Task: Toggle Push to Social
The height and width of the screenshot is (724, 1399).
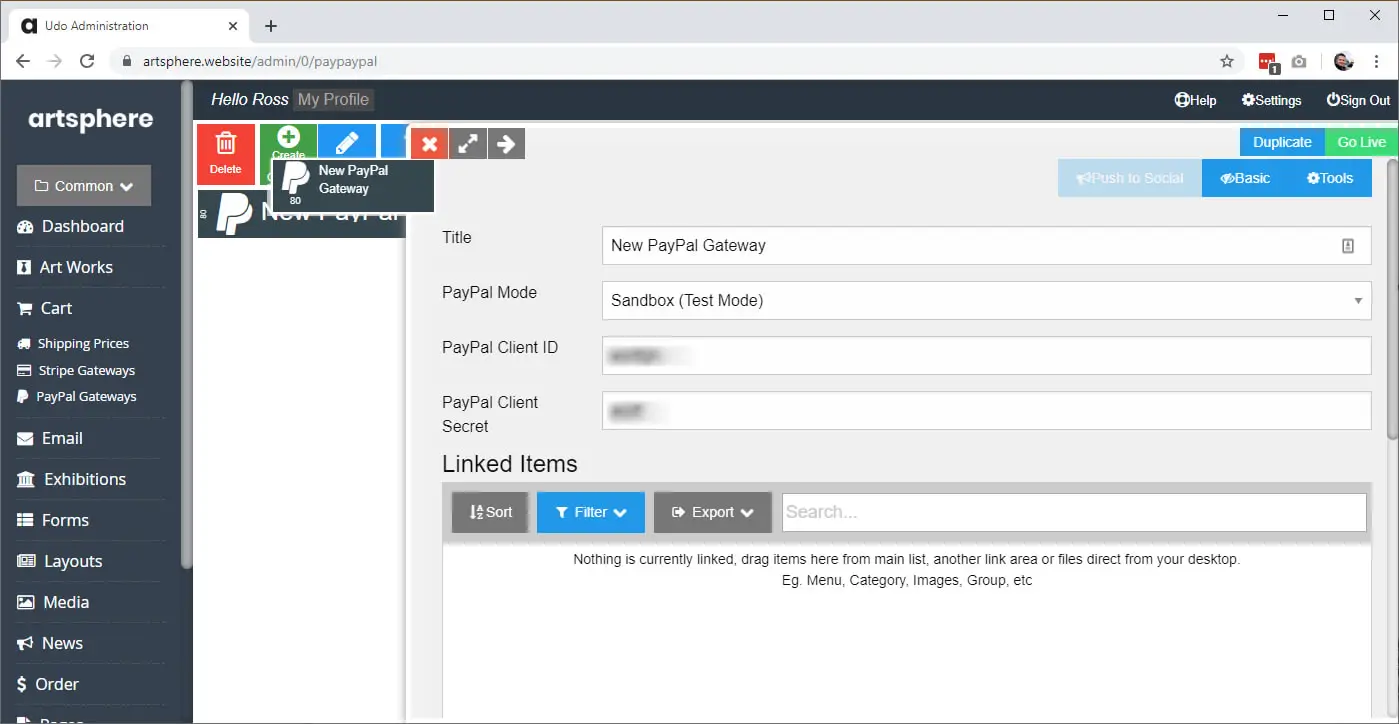Action: coord(1129,177)
